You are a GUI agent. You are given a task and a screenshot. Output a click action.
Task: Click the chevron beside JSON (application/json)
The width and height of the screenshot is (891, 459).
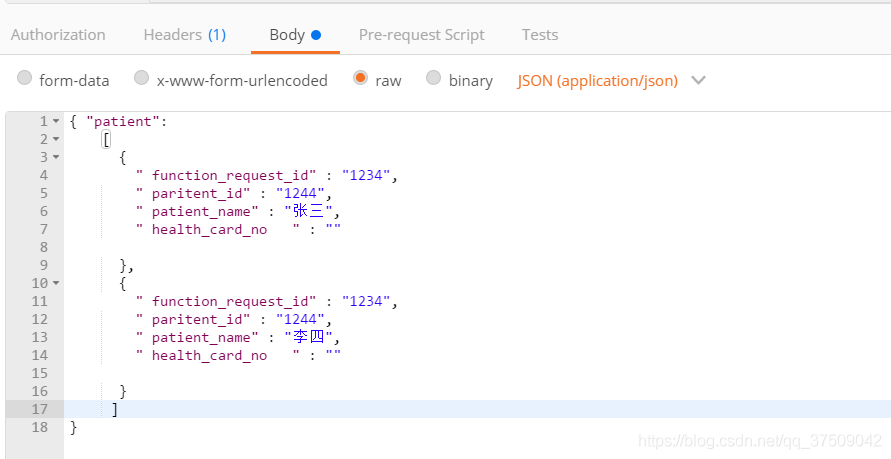pos(698,80)
